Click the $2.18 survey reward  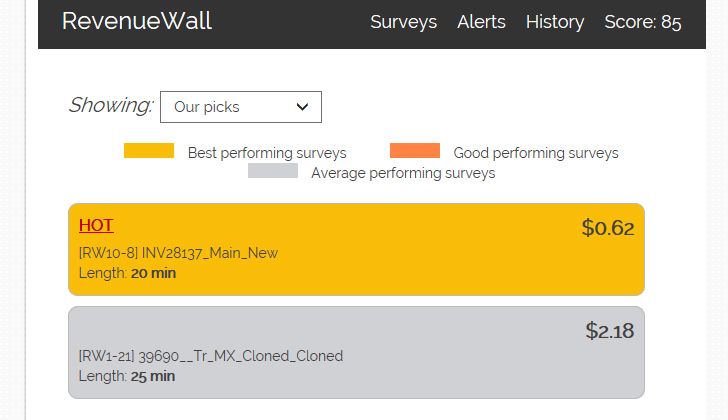pyautogui.click(x=609, y=331)
